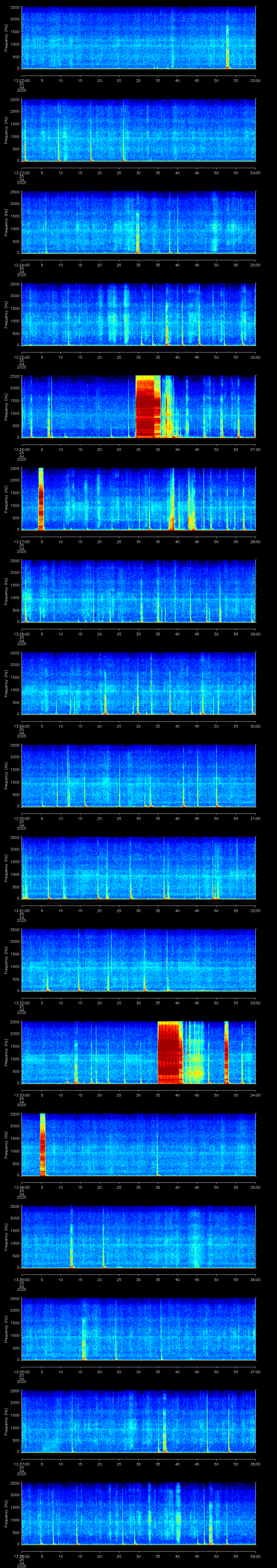Click the 13:27:00 start time label
The height and width of the screenshot is (1568, 277).
(x=21, y=542)
